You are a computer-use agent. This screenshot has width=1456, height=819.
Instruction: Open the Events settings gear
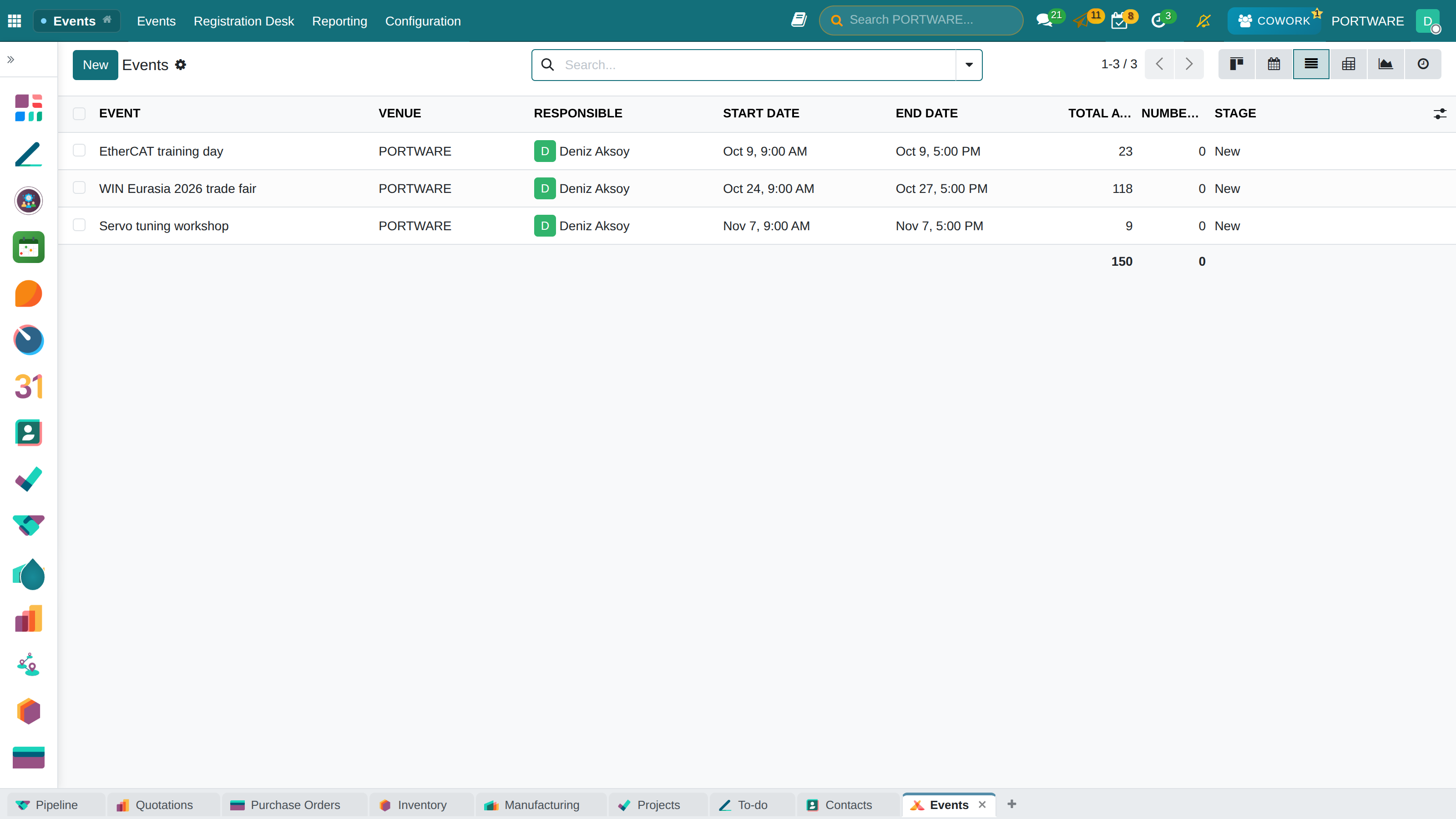click(180, 65)
